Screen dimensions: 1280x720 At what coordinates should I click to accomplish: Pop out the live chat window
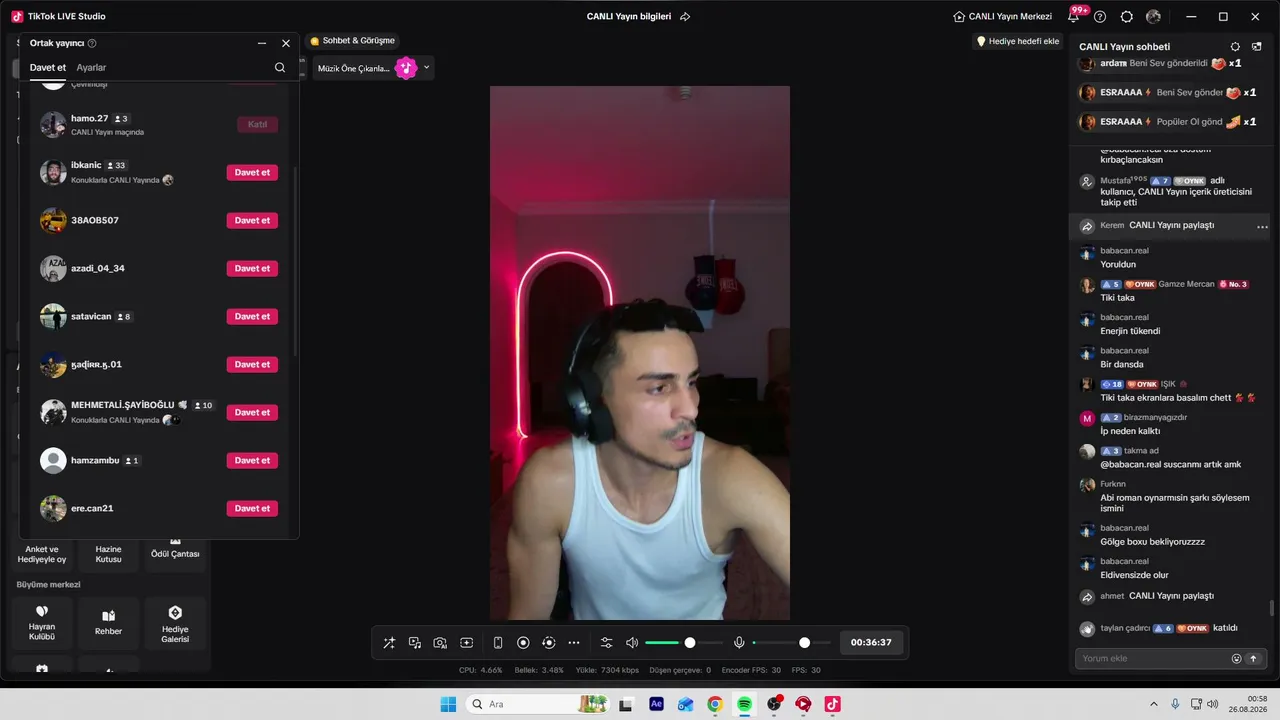pos(1257,47)
